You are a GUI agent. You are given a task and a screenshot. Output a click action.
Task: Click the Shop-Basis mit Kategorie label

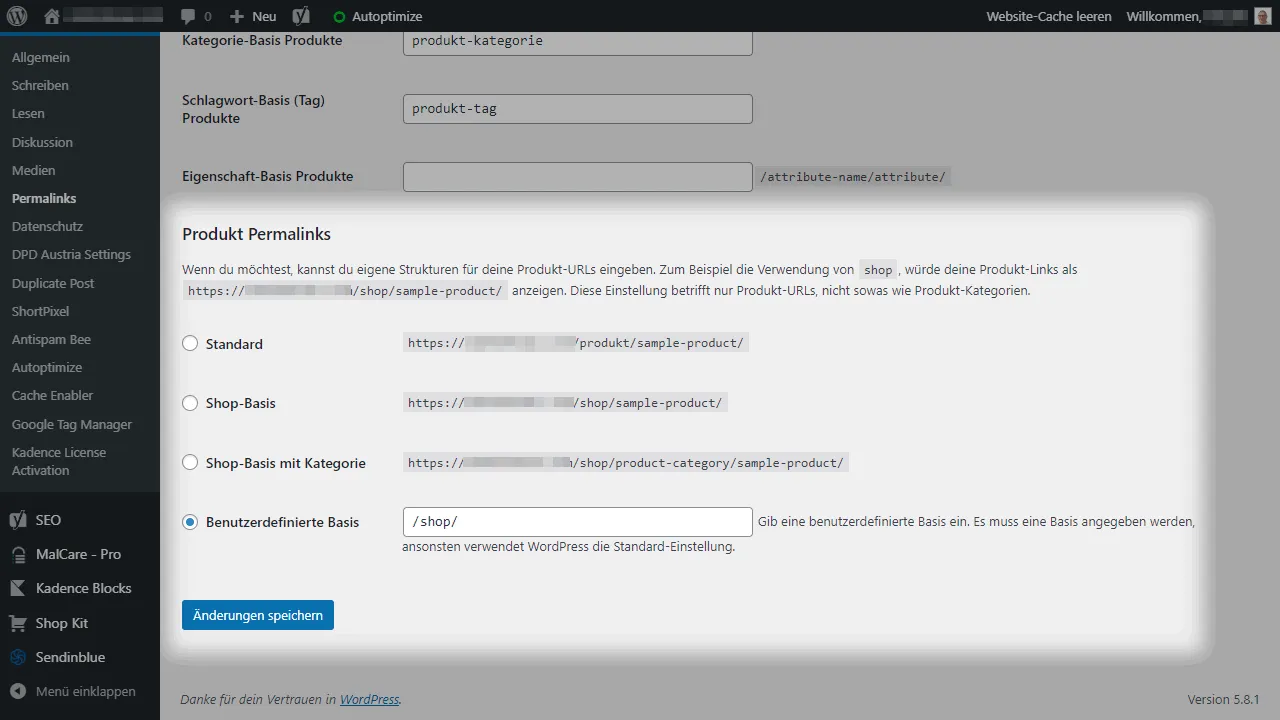point(286,463)
